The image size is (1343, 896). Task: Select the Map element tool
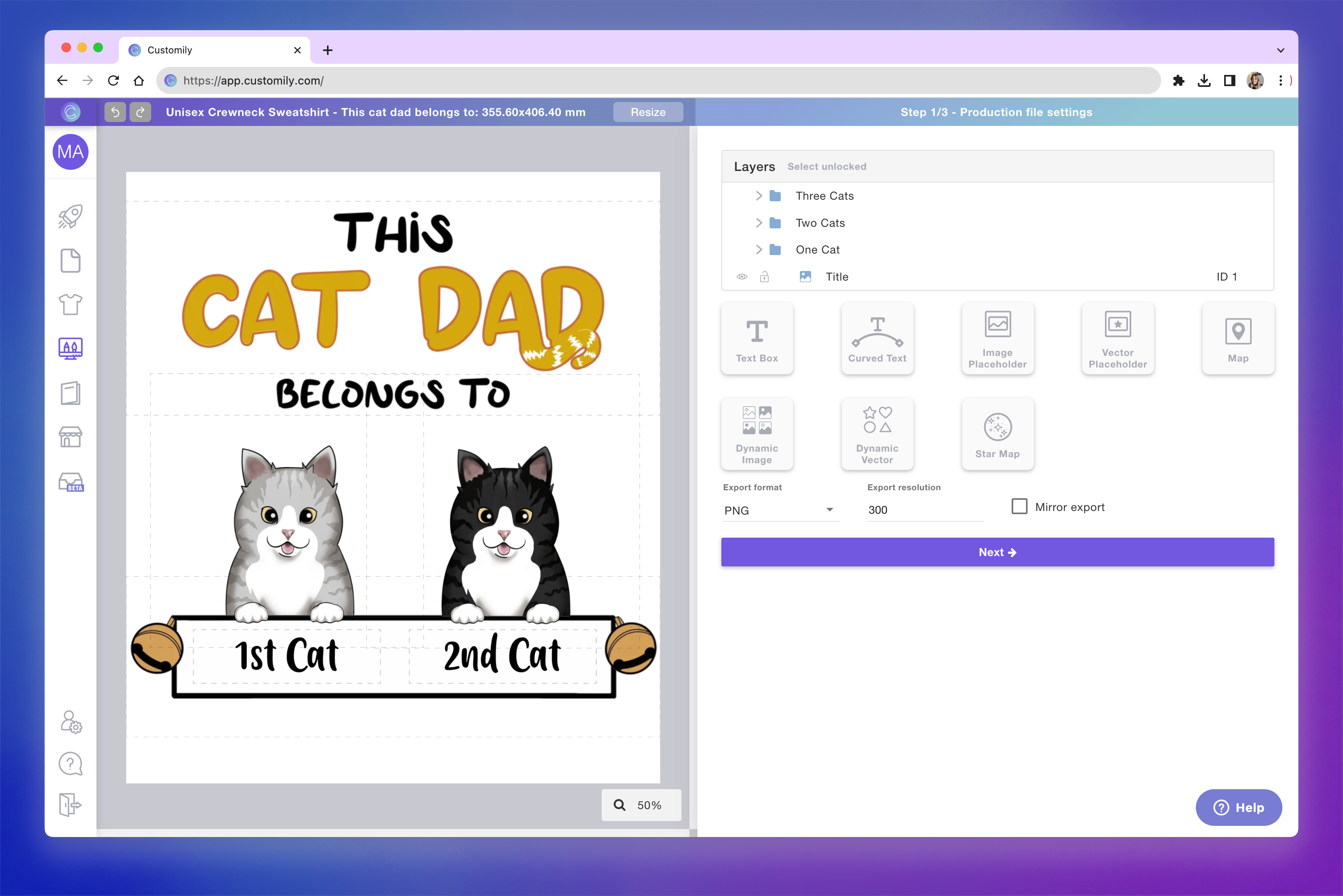click(x=1238, y=338)
